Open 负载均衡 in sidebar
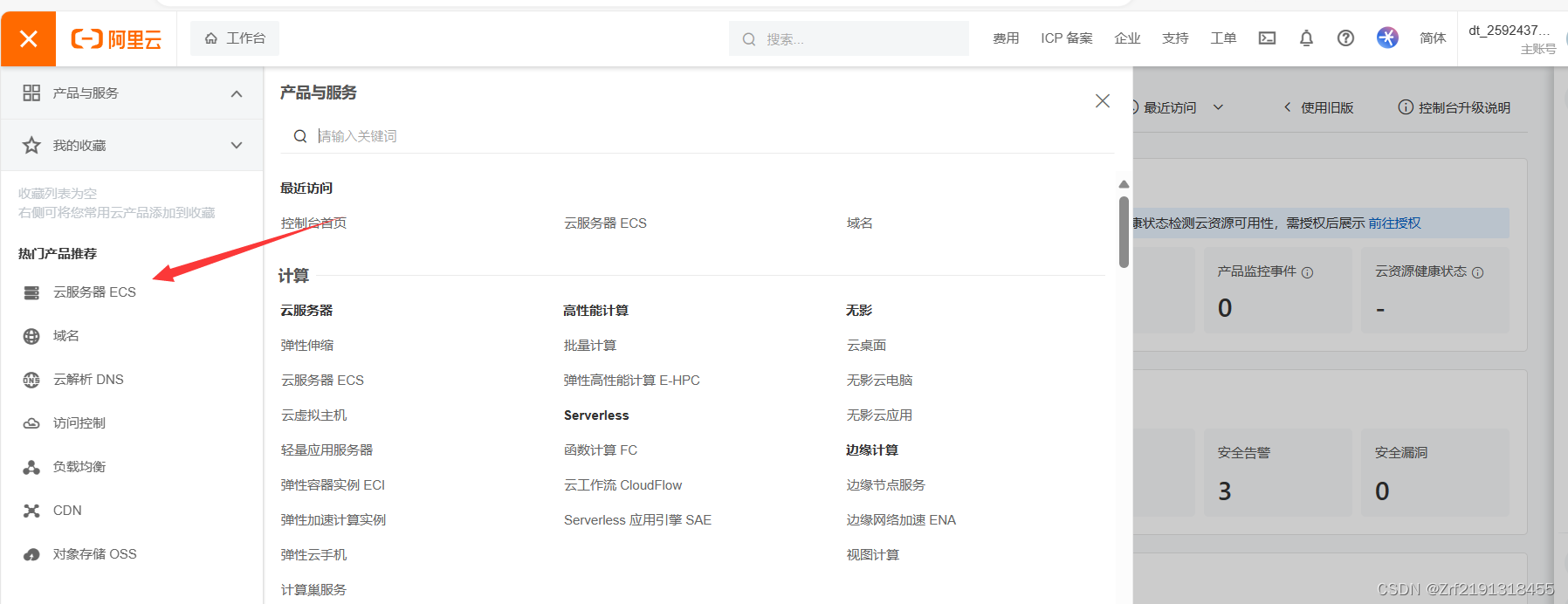 (x=79, y=467)
